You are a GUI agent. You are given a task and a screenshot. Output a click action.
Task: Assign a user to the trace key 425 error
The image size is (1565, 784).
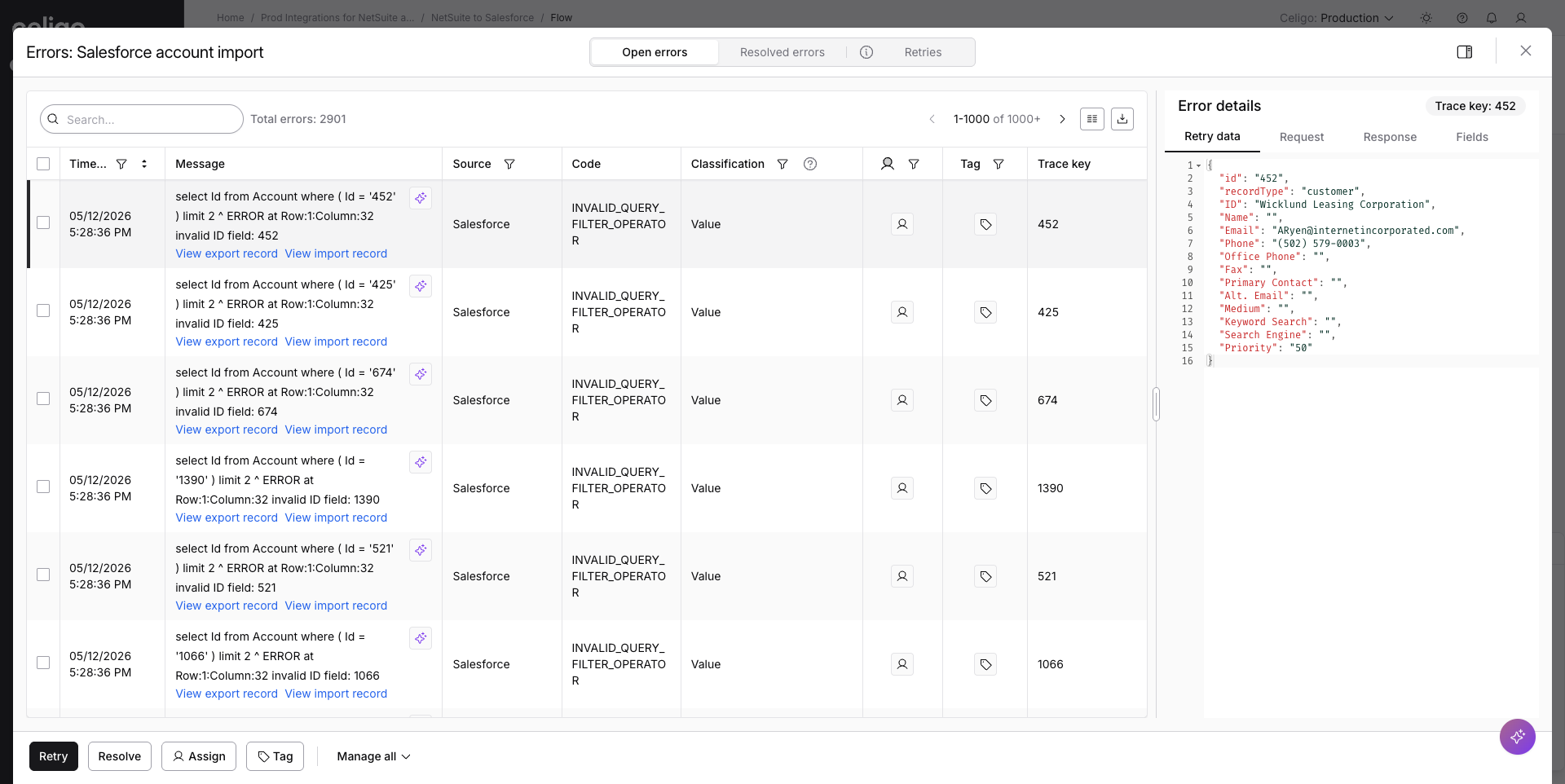(x=902, y=312)
